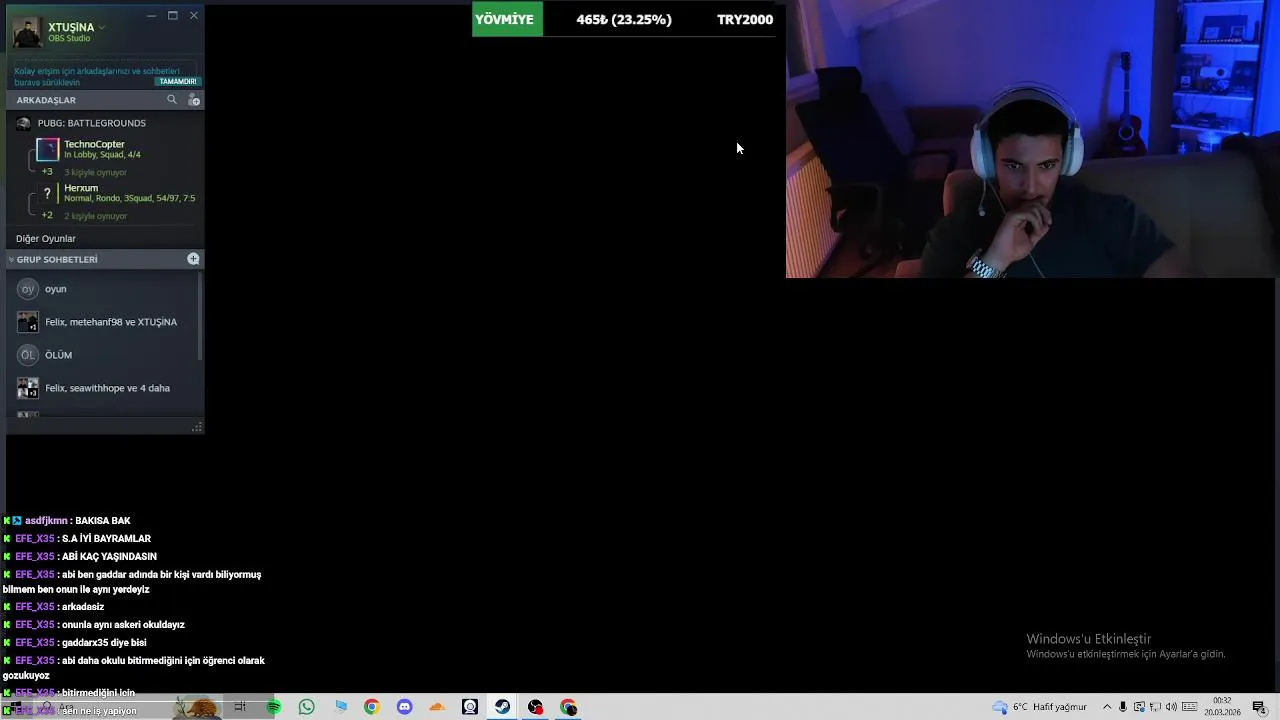The height and width of the screenshot is (720, 1280).
Task: Click the screen capture tray icon
Action: point(1139,707)
